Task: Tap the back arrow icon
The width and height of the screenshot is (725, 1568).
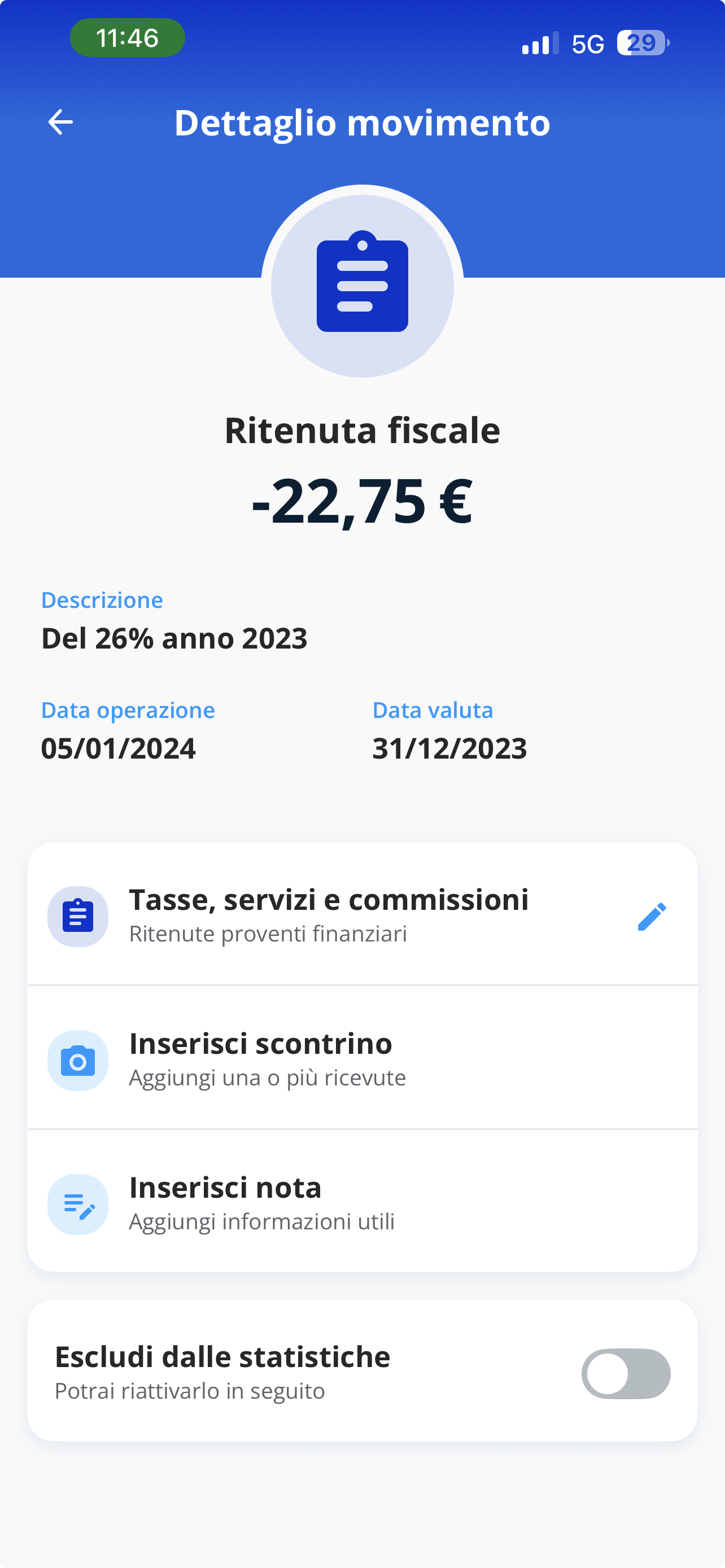Action: click(x=60, y=122)
